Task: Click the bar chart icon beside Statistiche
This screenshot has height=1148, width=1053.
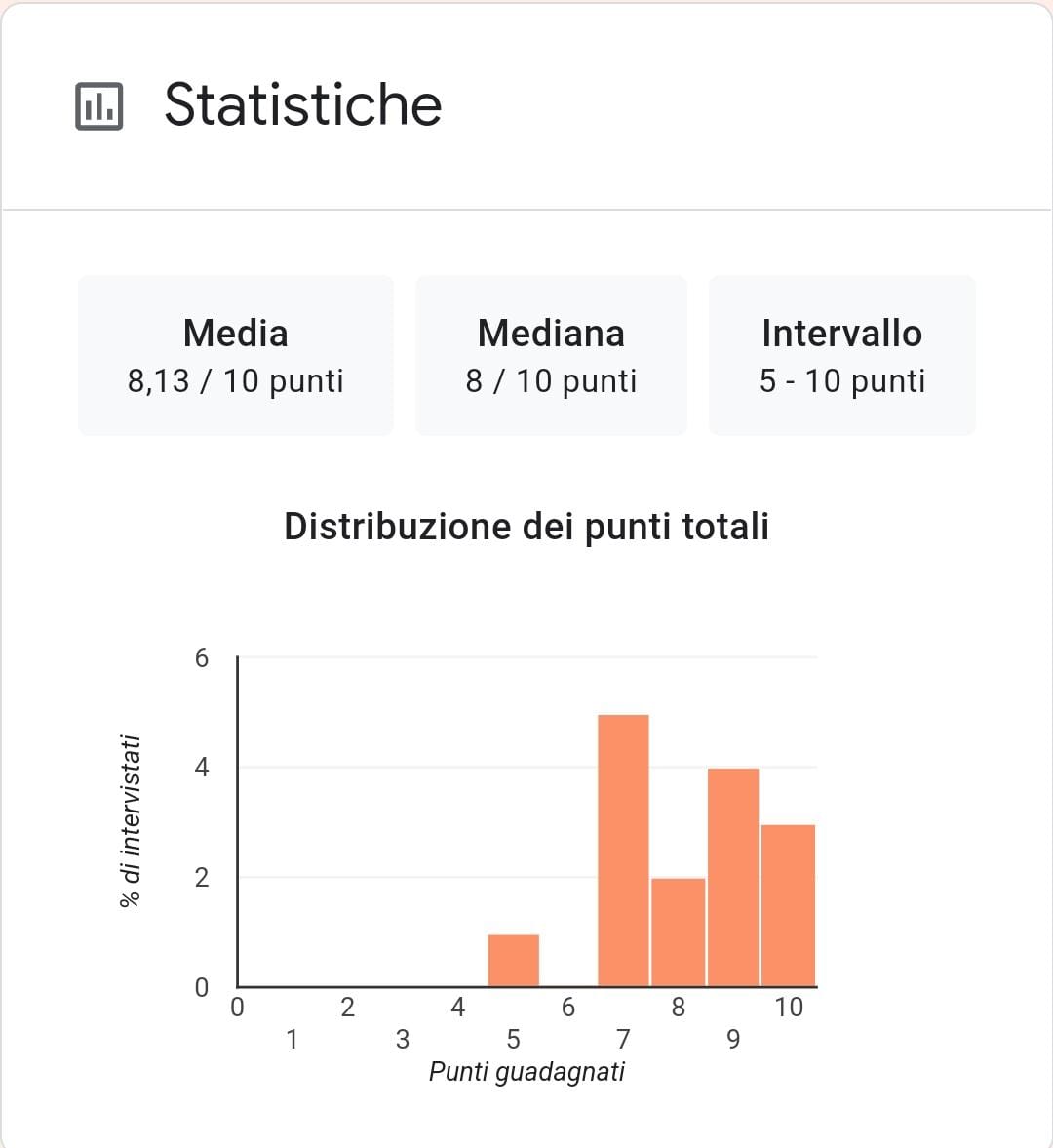Action: (x=98, y=106)
